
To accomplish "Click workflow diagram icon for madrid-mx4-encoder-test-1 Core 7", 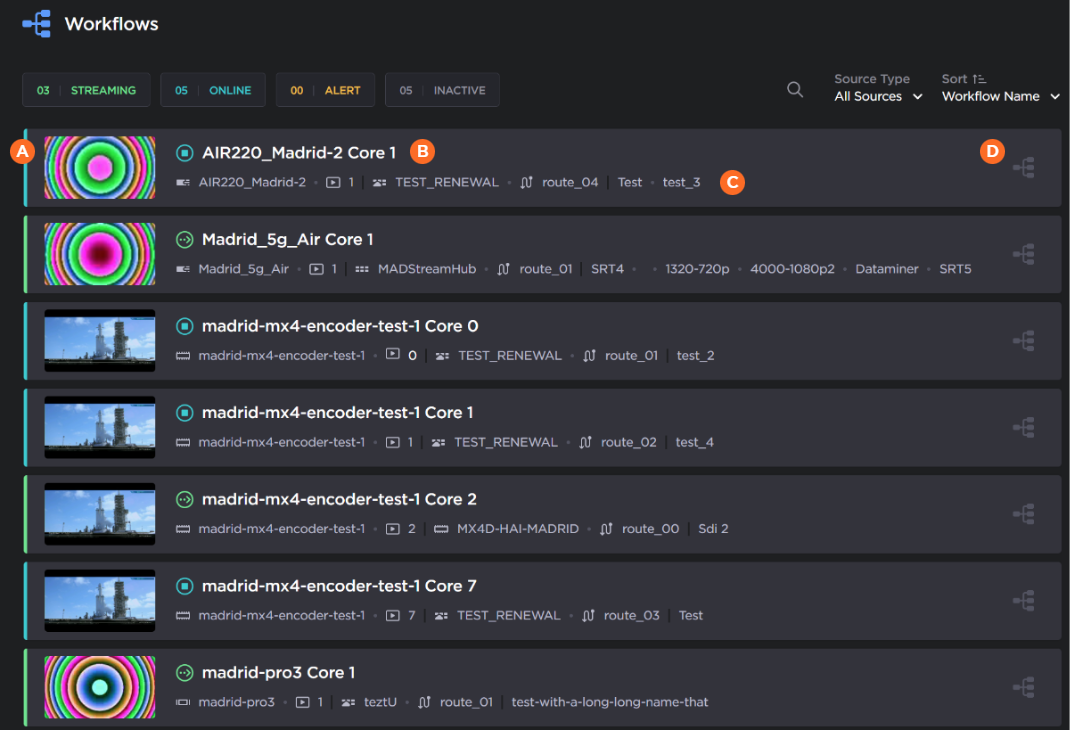I will point(1023,601).
